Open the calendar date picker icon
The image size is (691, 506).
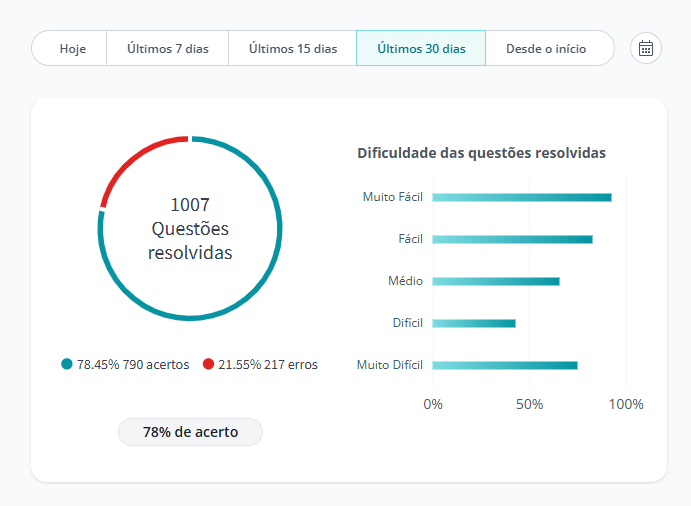click(646, 48)
